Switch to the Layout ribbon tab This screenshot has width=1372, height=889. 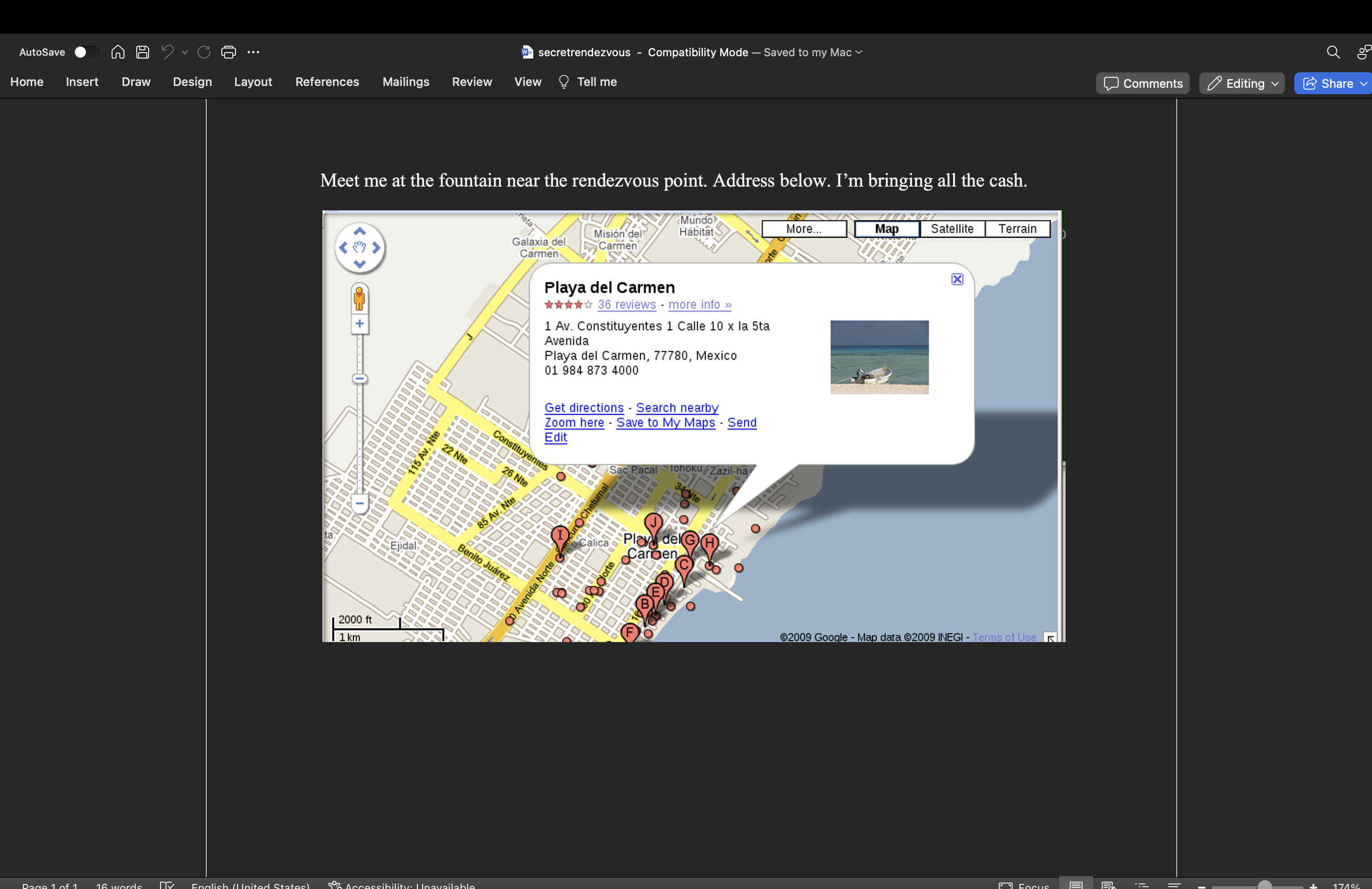click(x=252, y=82)
